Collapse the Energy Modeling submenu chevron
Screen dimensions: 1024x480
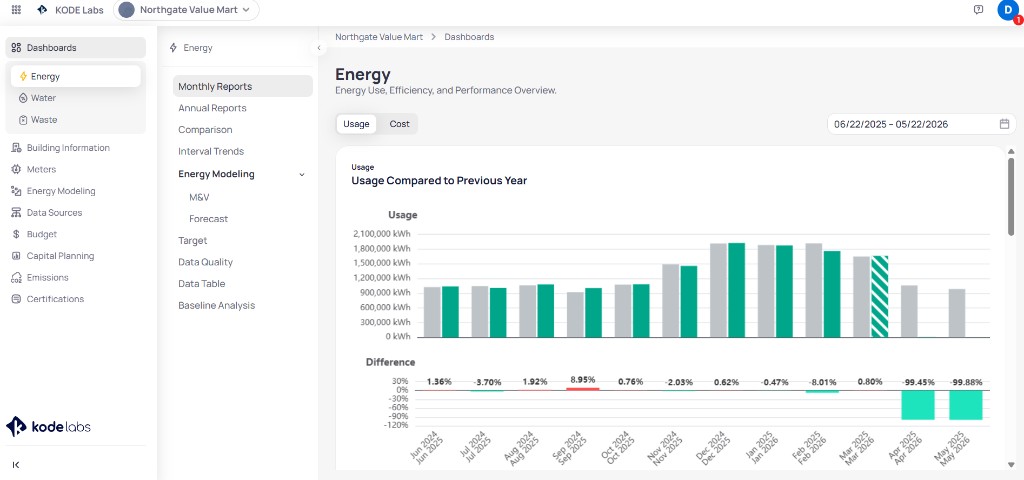point(302,174)
